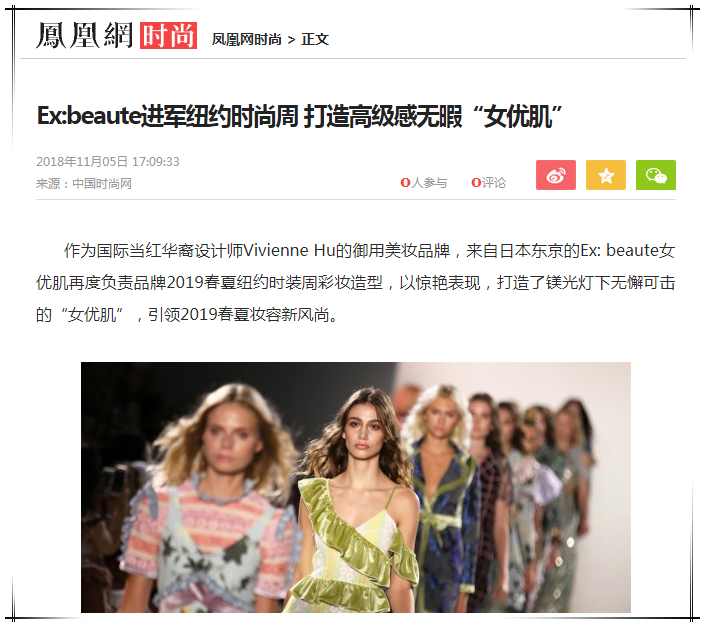
Task: View the 0人参与 participation count
Action: click(x=424, y=182)
